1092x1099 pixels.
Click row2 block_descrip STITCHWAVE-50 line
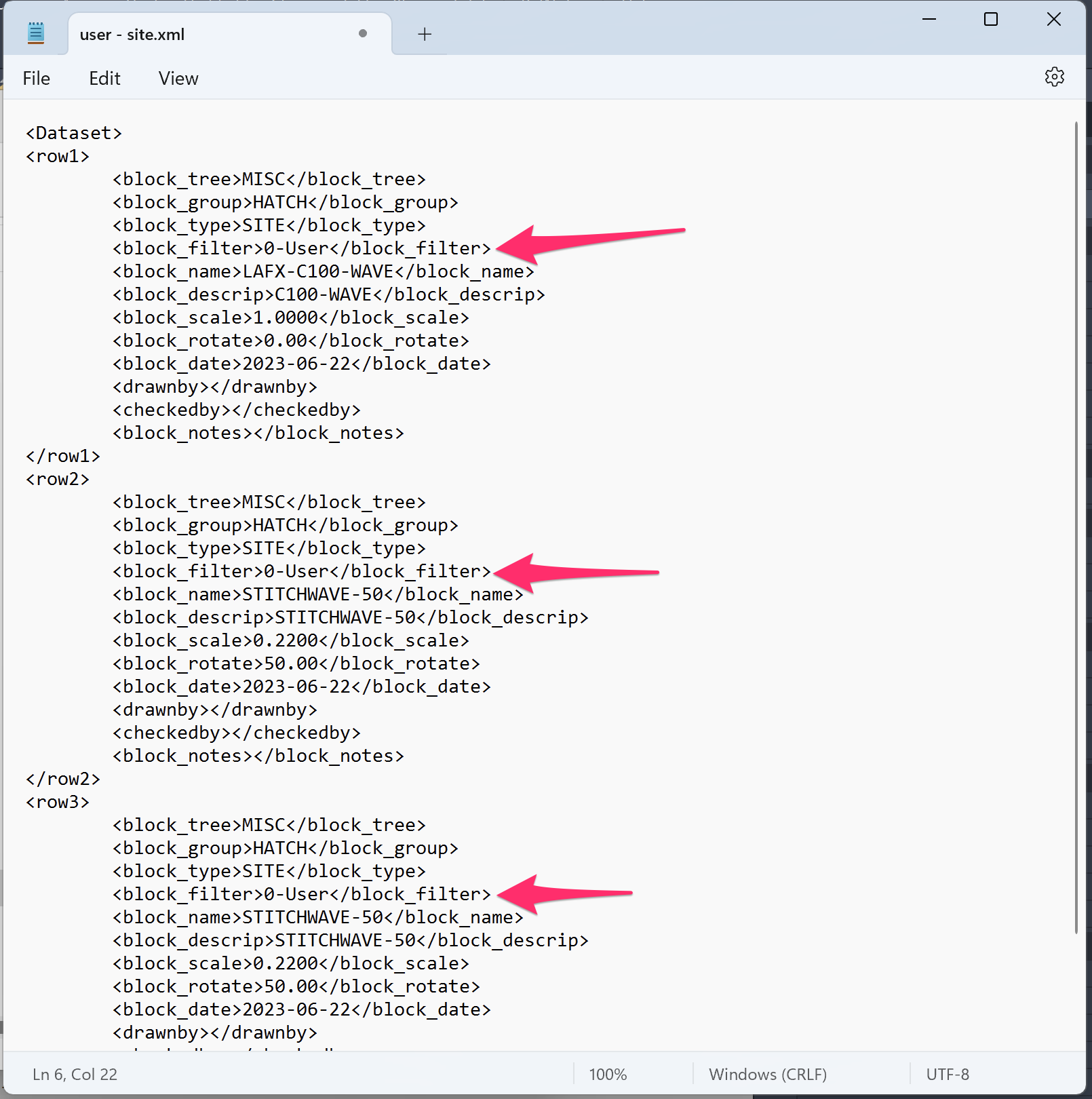coord(351,617)
